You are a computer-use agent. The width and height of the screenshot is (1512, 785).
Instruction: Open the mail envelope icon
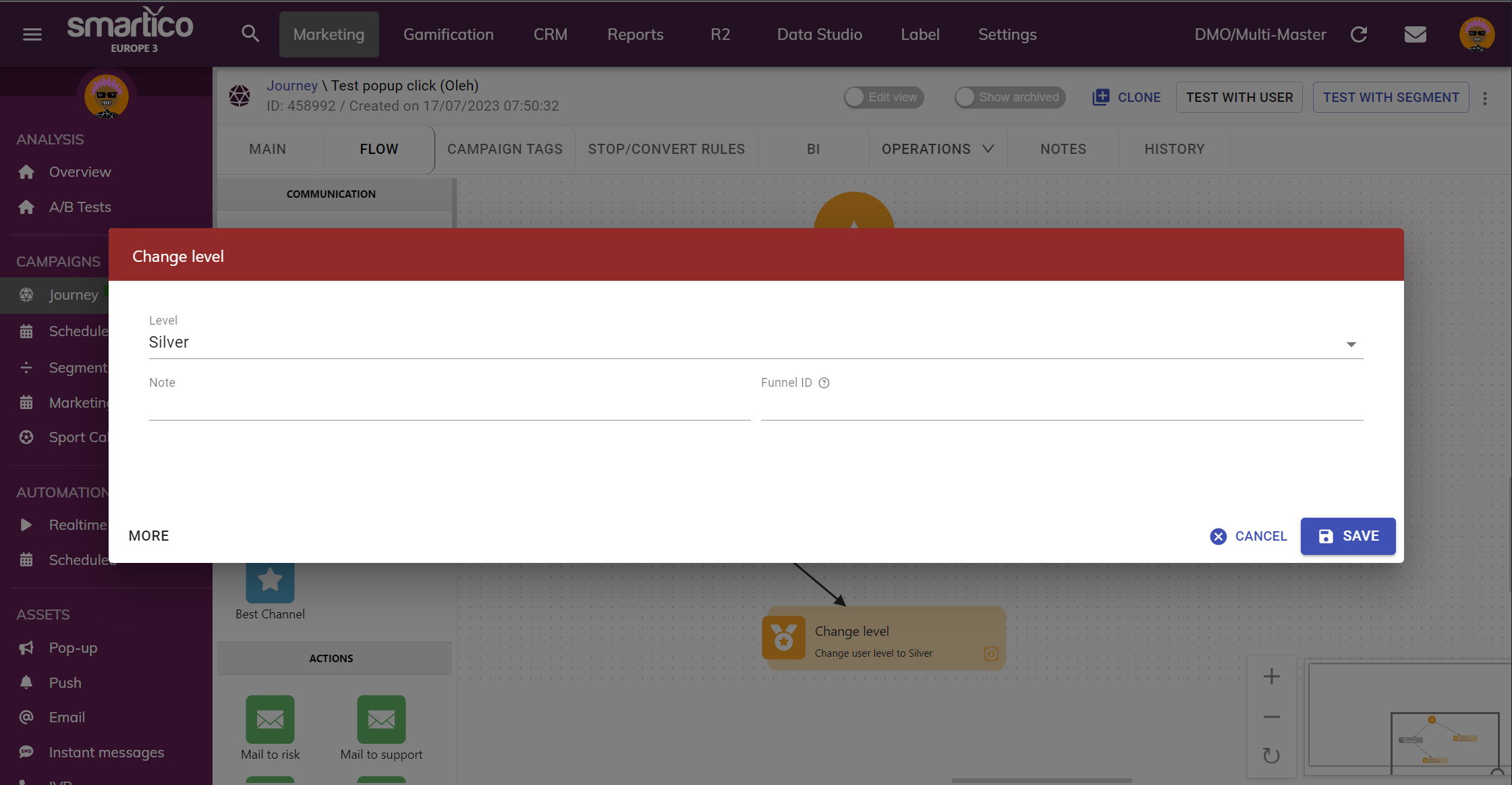pos(1415,34)
